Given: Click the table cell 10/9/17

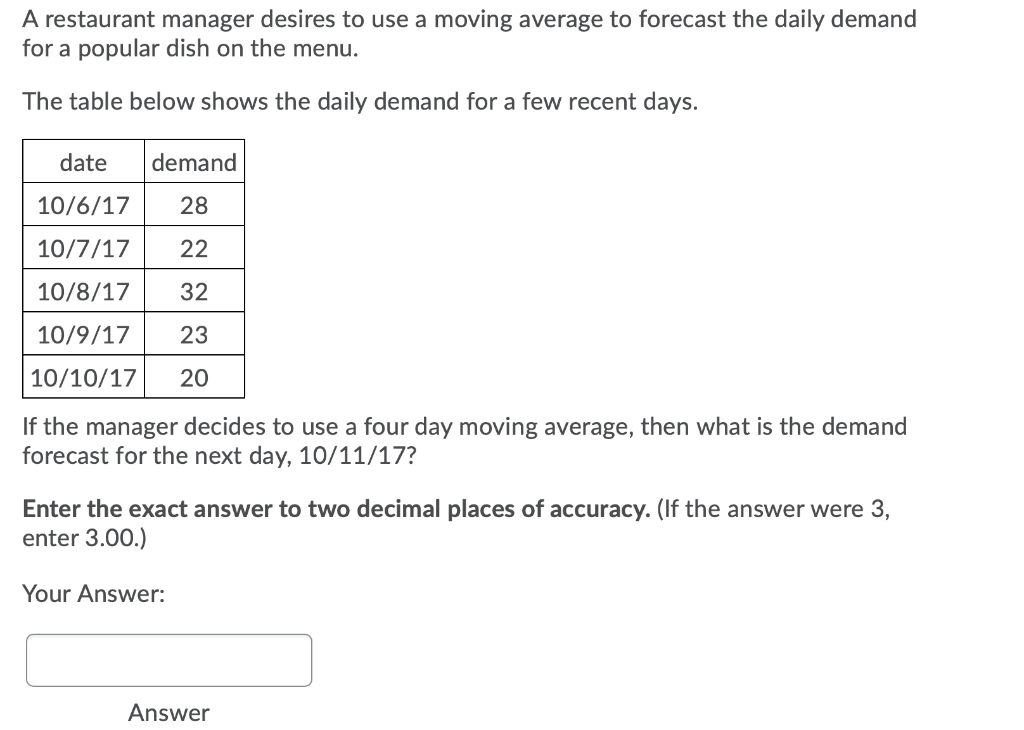Looking at the screenshot, I should pyautogui.click(x=82, y=334).
